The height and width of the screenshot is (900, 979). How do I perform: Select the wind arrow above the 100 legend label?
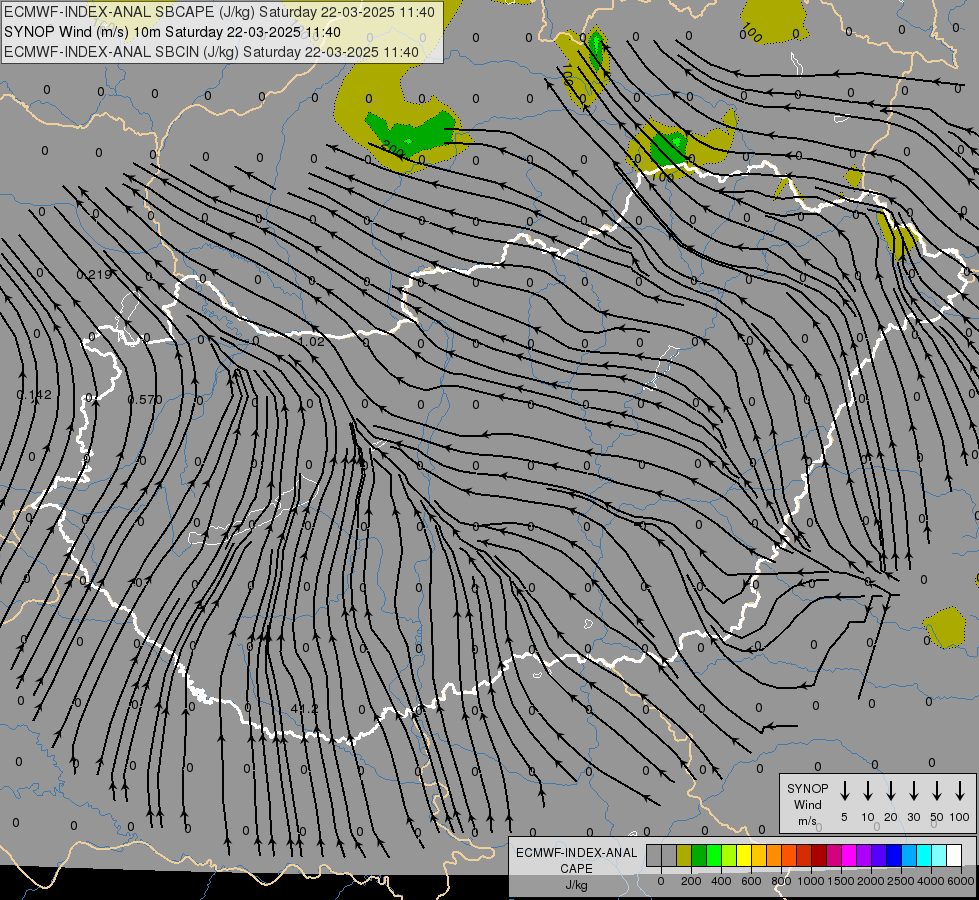[960, 791]
